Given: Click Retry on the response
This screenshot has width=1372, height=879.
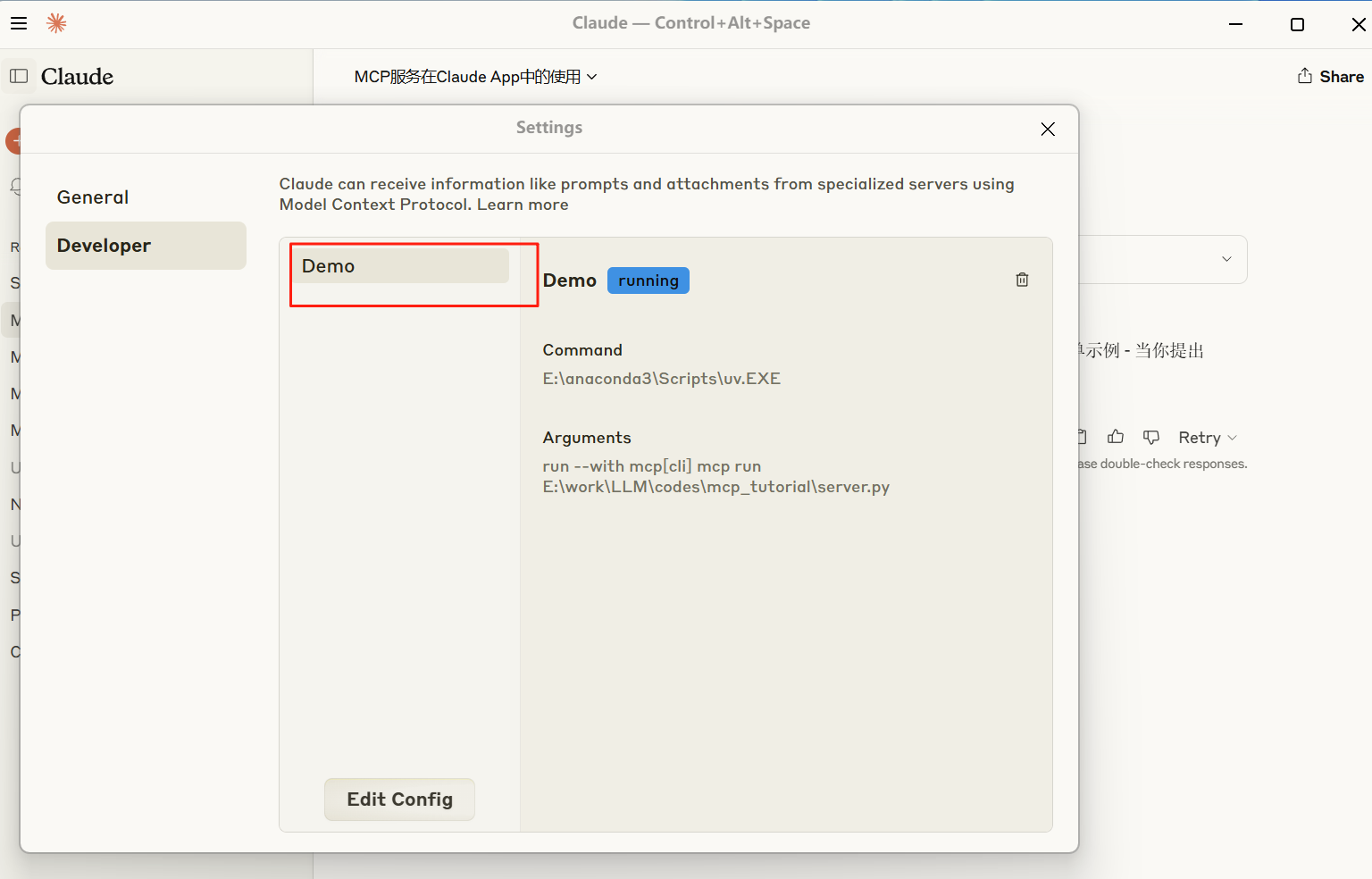Looking at the screenshot, I should click(1199, 438).
